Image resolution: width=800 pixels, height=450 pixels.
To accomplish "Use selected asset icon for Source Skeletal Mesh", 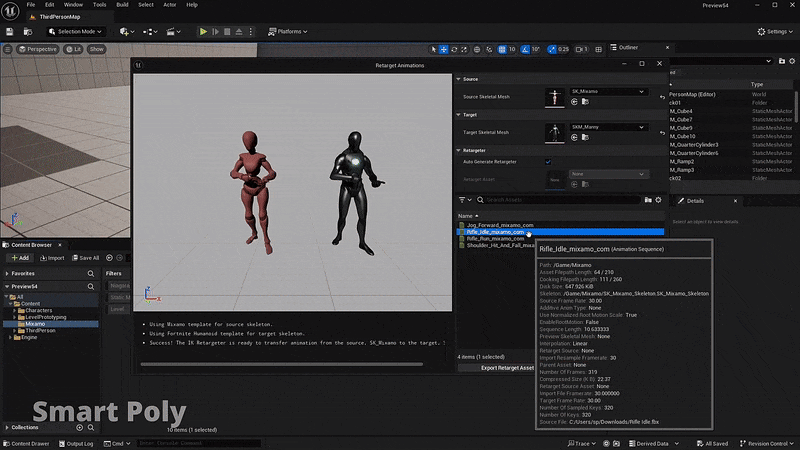I will pos(574,102).
